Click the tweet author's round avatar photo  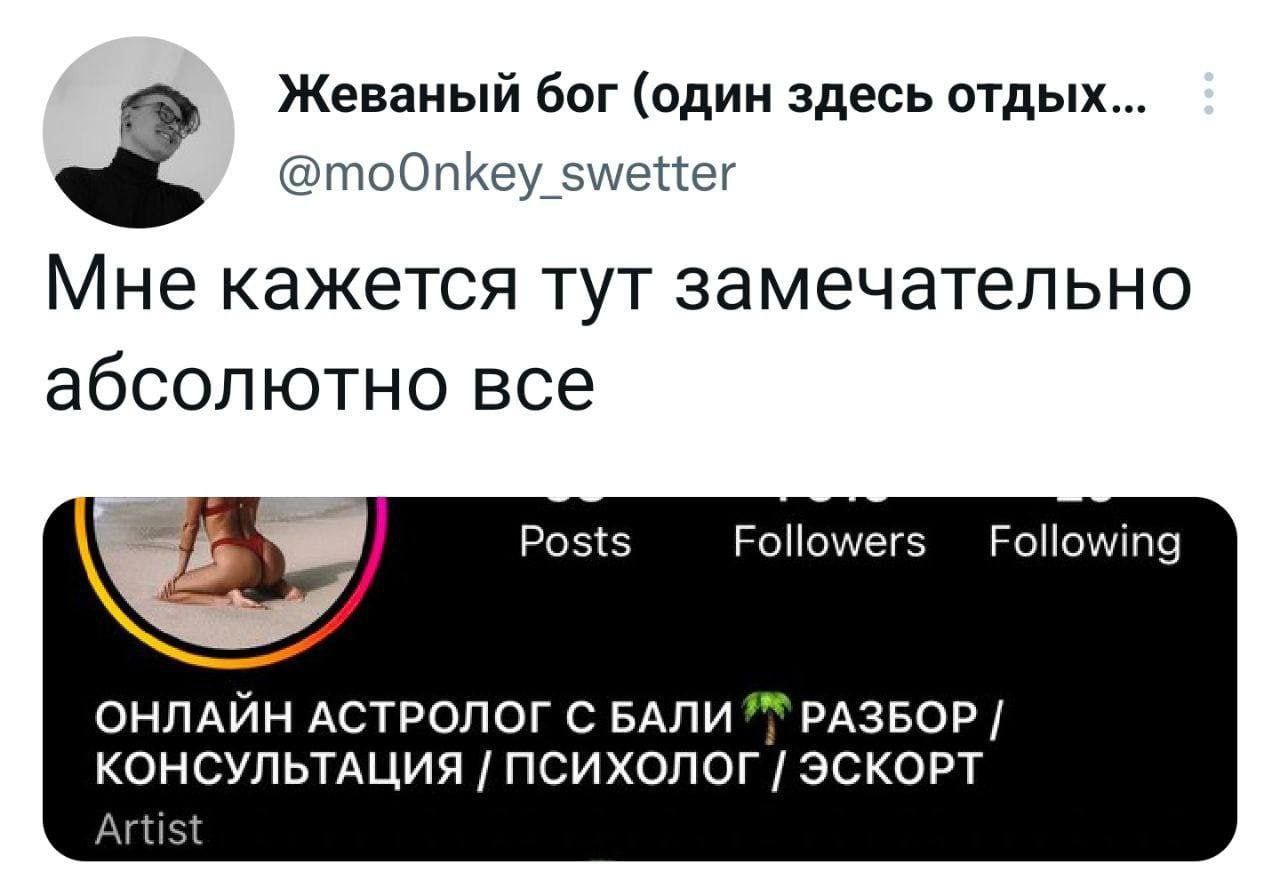pyautogui.click(x=139, y=133)
